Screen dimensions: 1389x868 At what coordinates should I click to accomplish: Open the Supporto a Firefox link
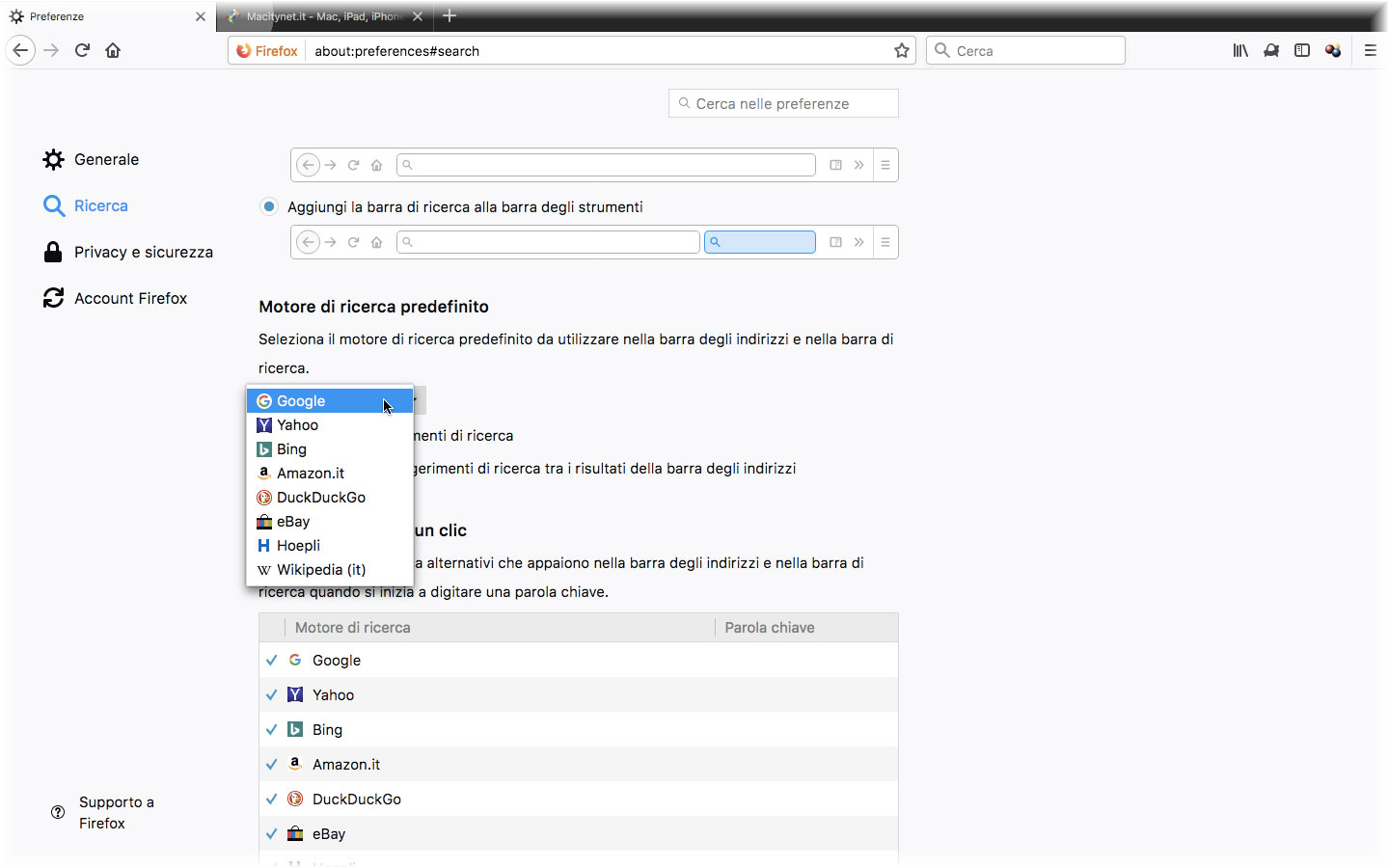pyautogui.click(x=116, y=813)
